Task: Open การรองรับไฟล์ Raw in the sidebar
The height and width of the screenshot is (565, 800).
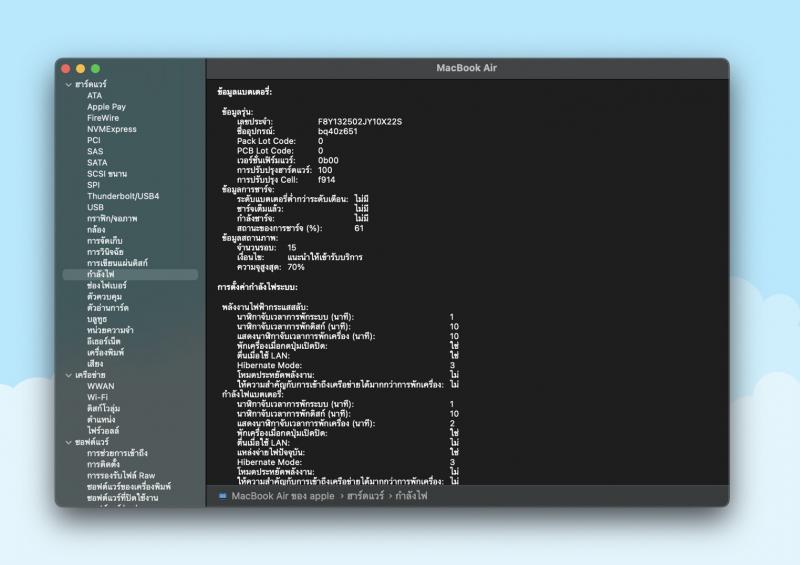Action: coord(121,476)
